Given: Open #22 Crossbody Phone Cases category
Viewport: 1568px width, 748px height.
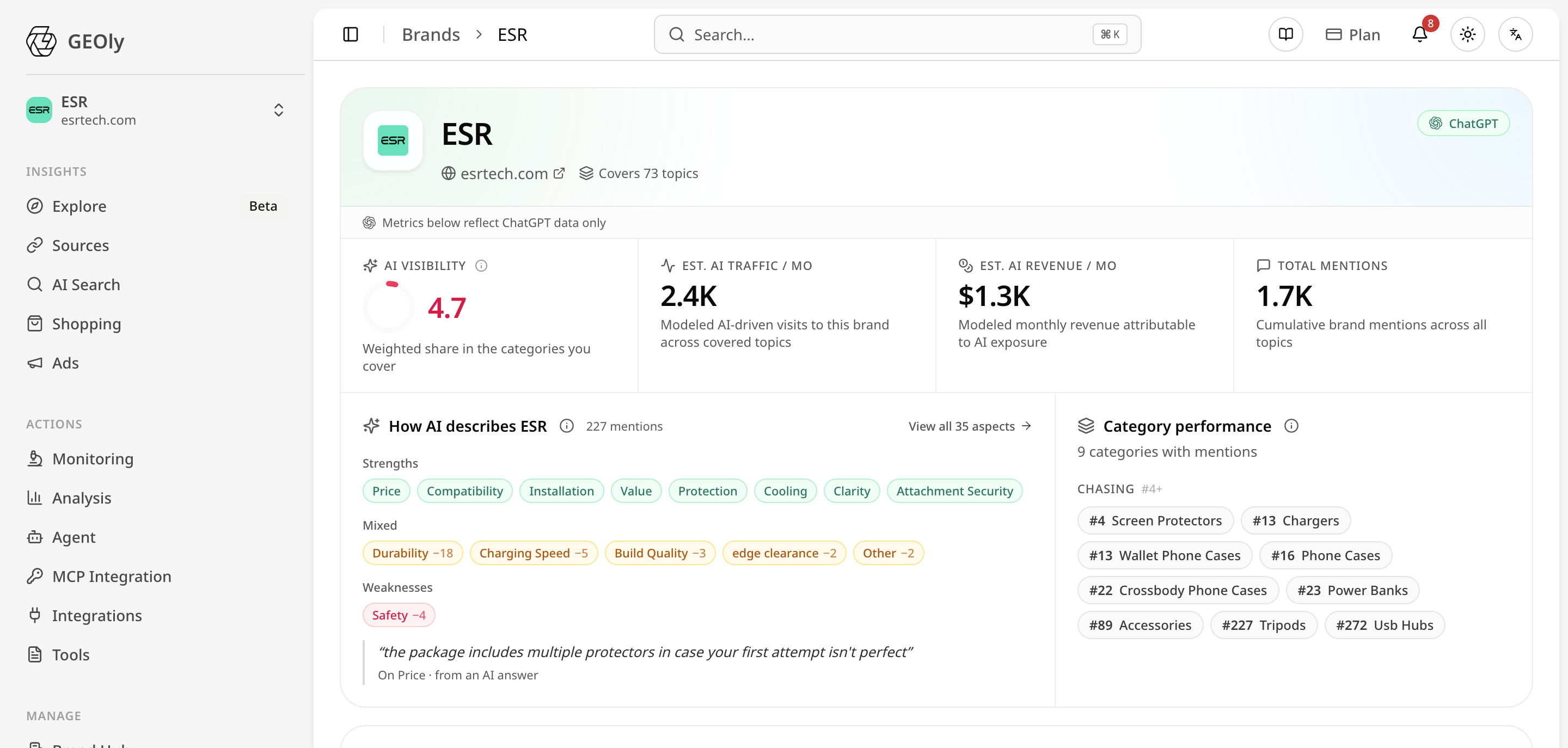Looking at the screenshot, I should click(x=1178, y=590).
